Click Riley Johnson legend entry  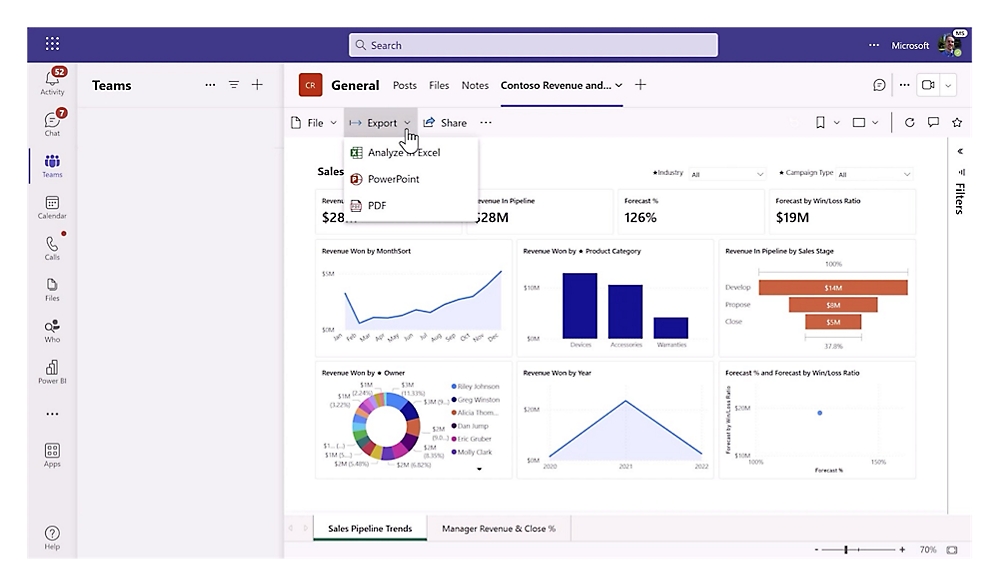475,386
